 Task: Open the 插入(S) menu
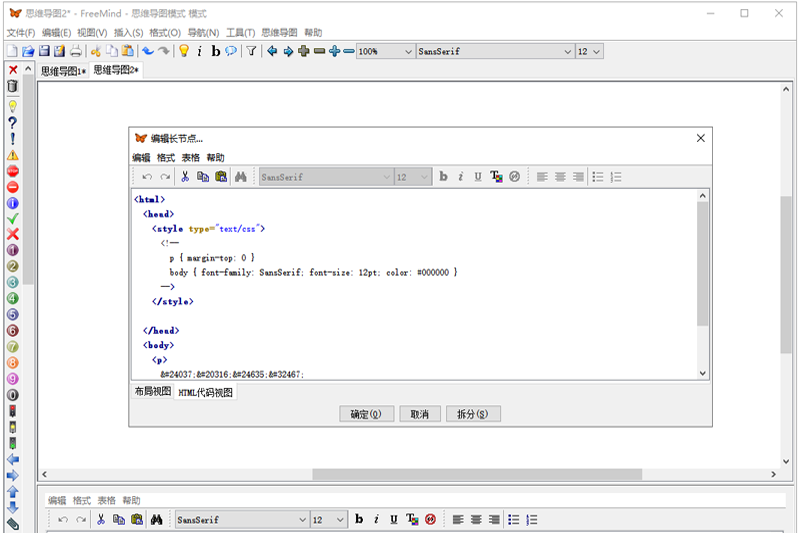coord(128,33)
